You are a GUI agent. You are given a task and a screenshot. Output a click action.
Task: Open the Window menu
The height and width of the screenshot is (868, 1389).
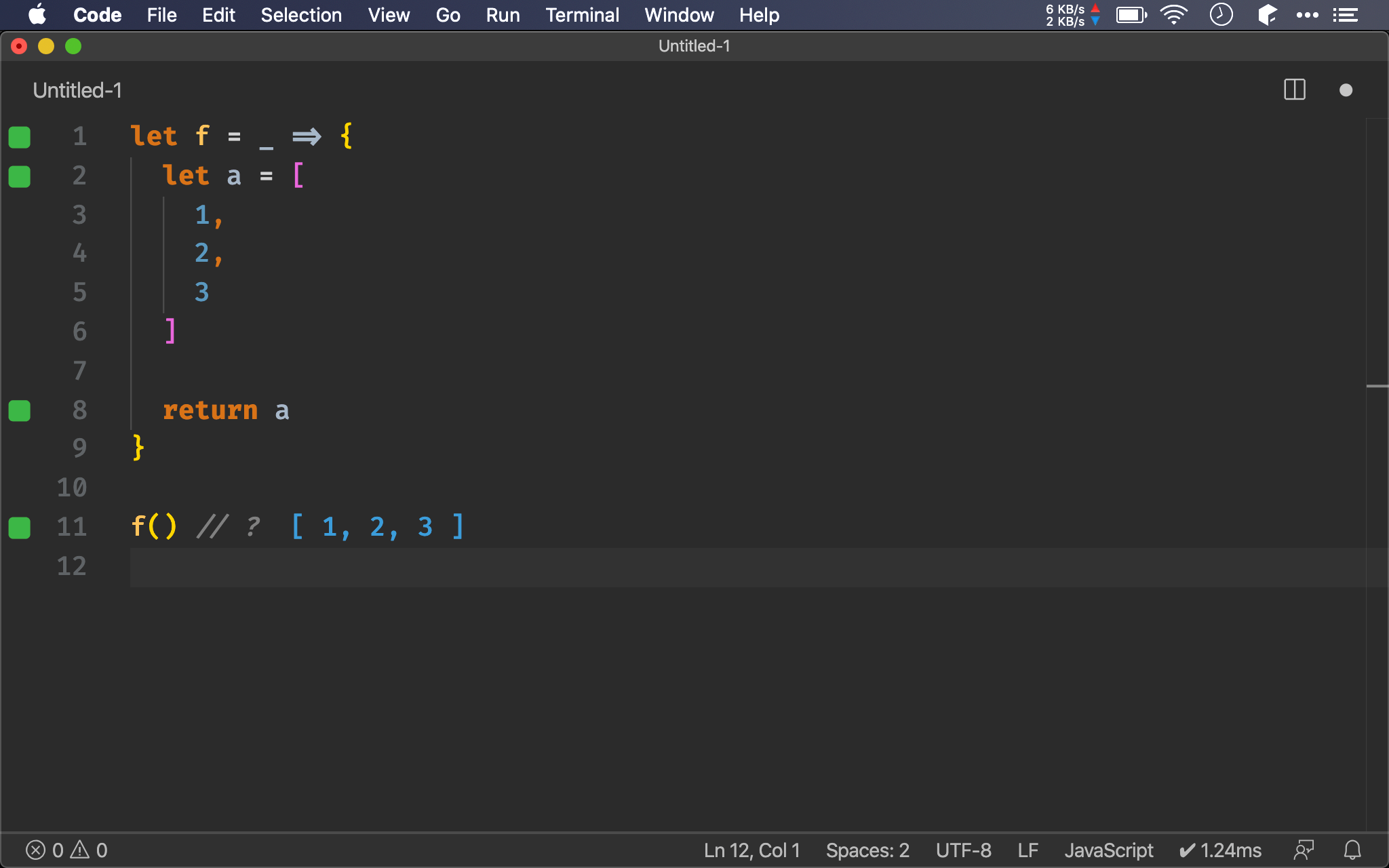[x=679, y=15]
